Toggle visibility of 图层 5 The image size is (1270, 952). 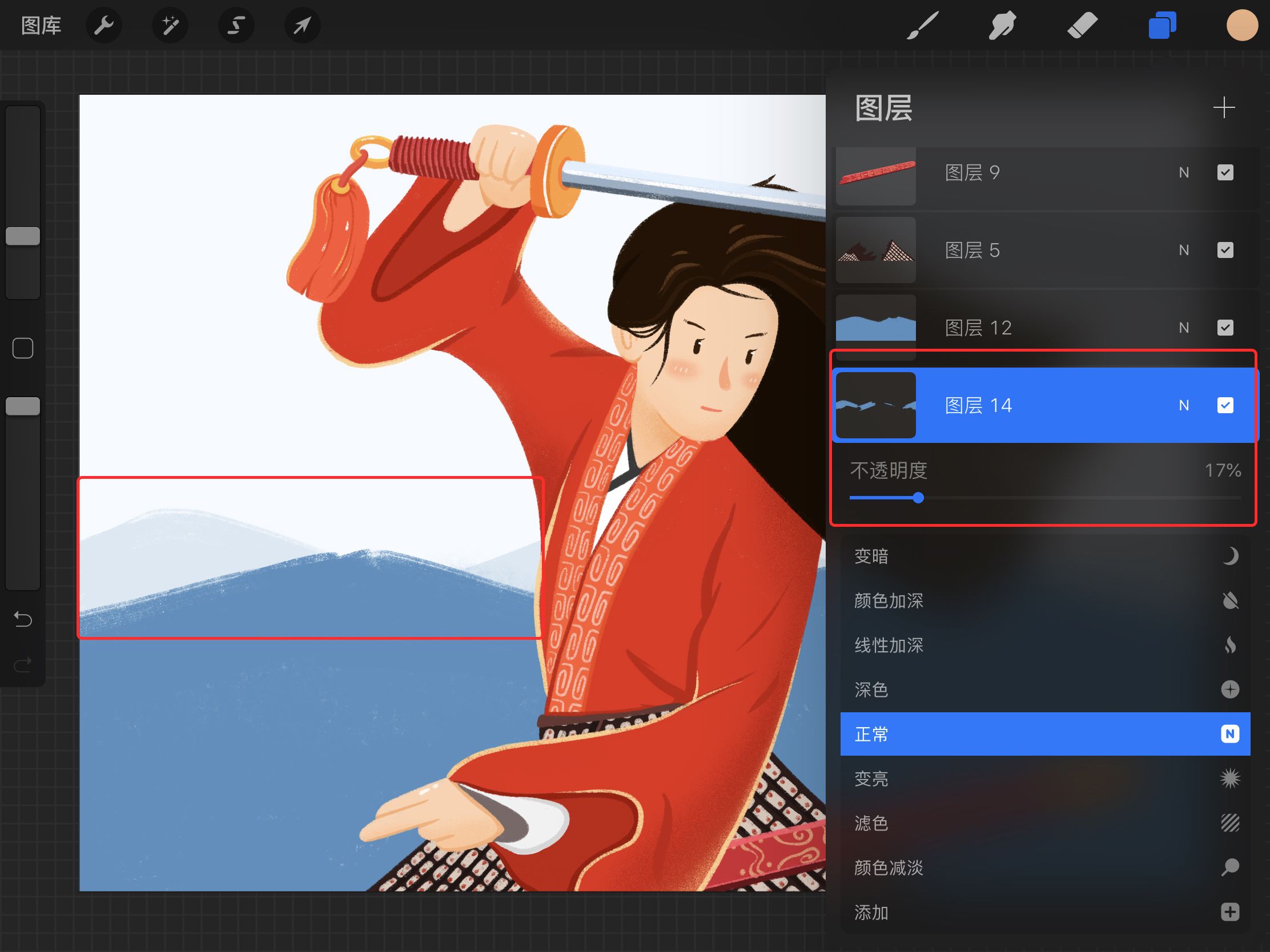click(1225, 250)
